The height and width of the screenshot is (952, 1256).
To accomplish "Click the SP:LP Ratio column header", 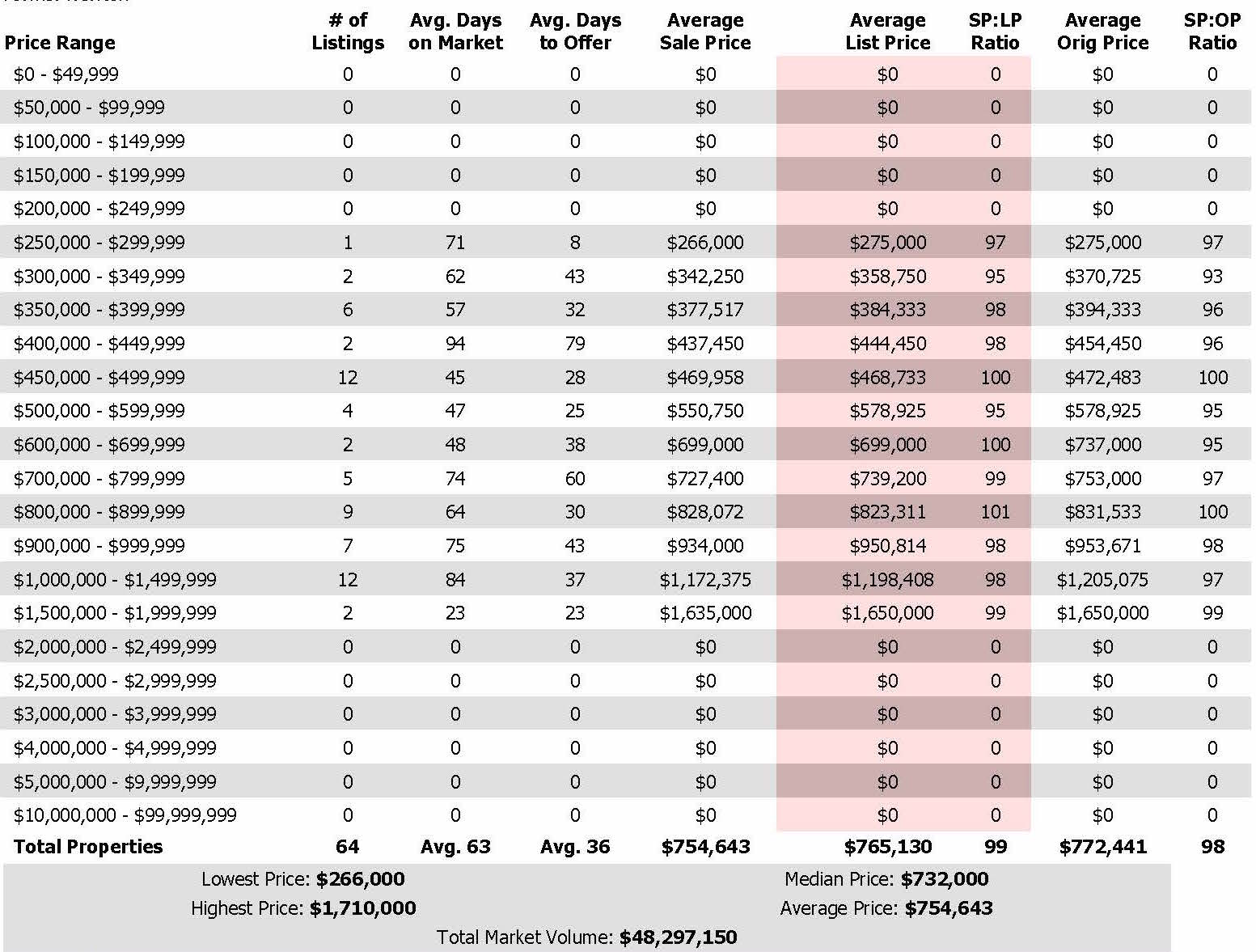I will [x=995, y=32].
